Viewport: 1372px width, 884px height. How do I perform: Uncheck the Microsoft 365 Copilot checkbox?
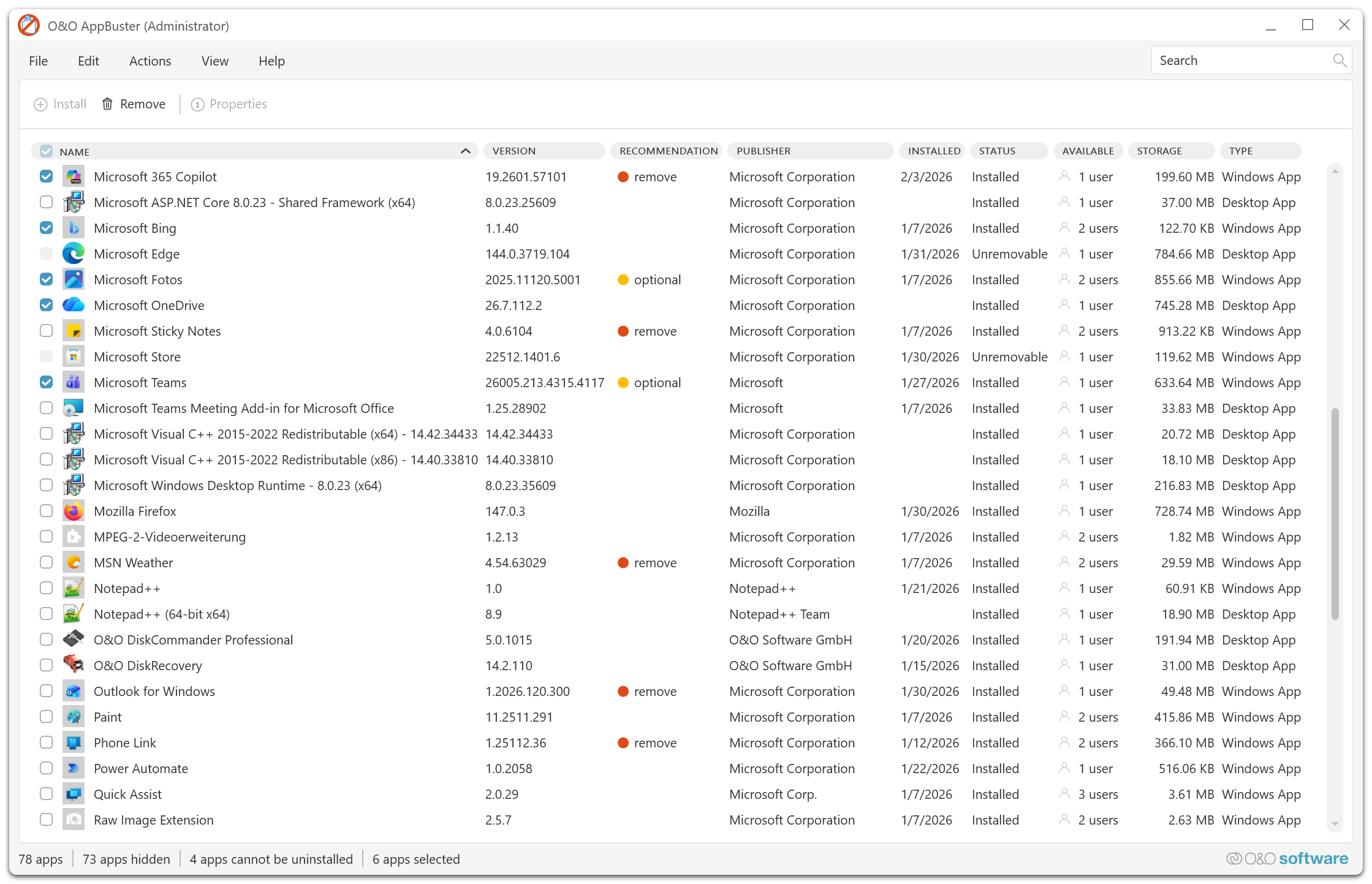(x=47, y=176)
